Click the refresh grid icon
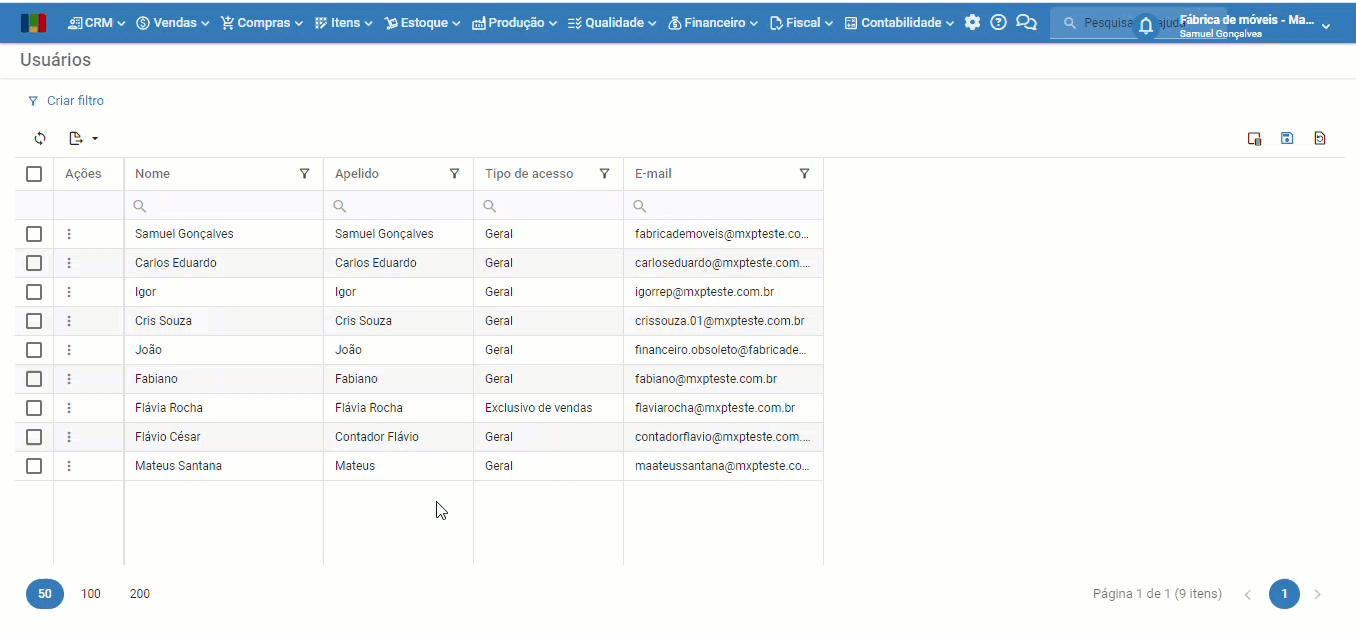This screenshot has width=1356, height=636. click(40, 138)
